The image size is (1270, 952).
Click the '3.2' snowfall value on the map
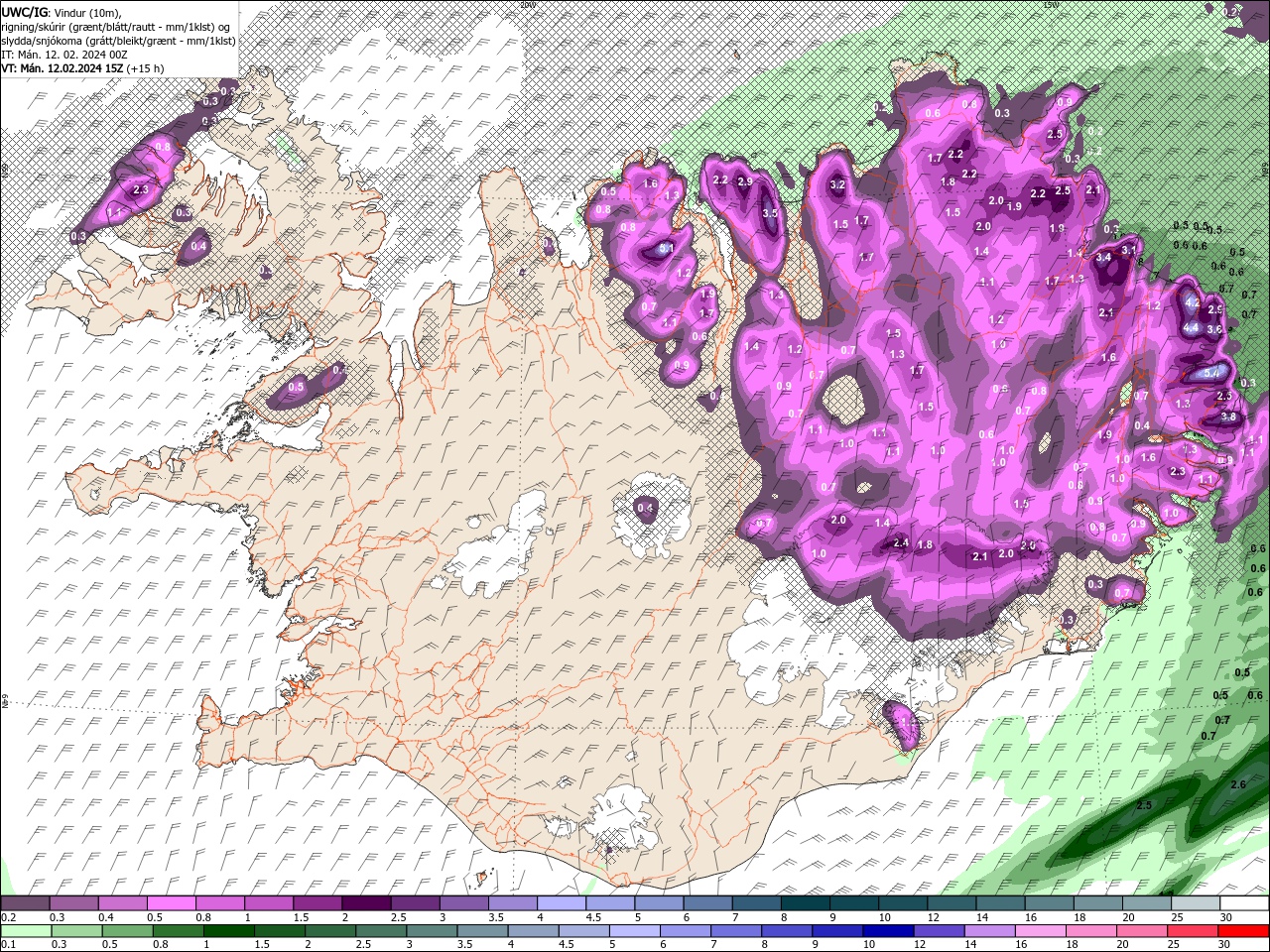pyautogui.click(x=837, y=184)
